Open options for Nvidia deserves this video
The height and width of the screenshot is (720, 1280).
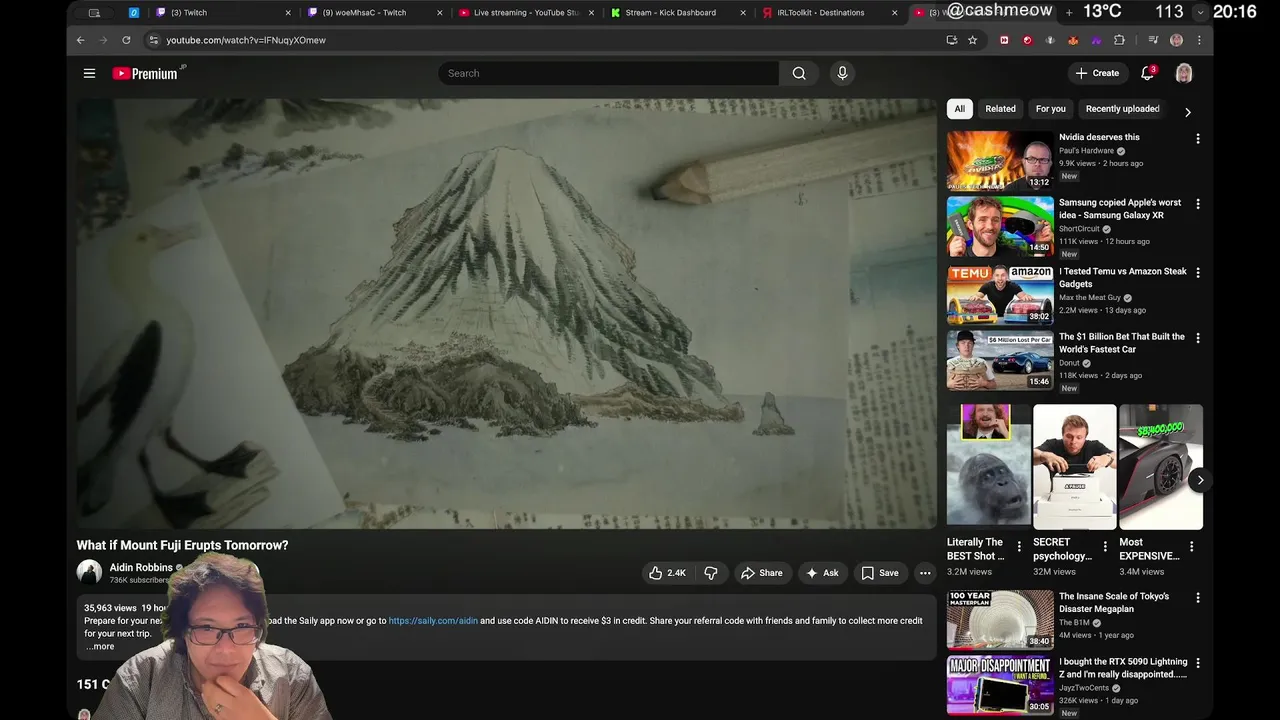pyautogui.click(x=1197, y=139)
